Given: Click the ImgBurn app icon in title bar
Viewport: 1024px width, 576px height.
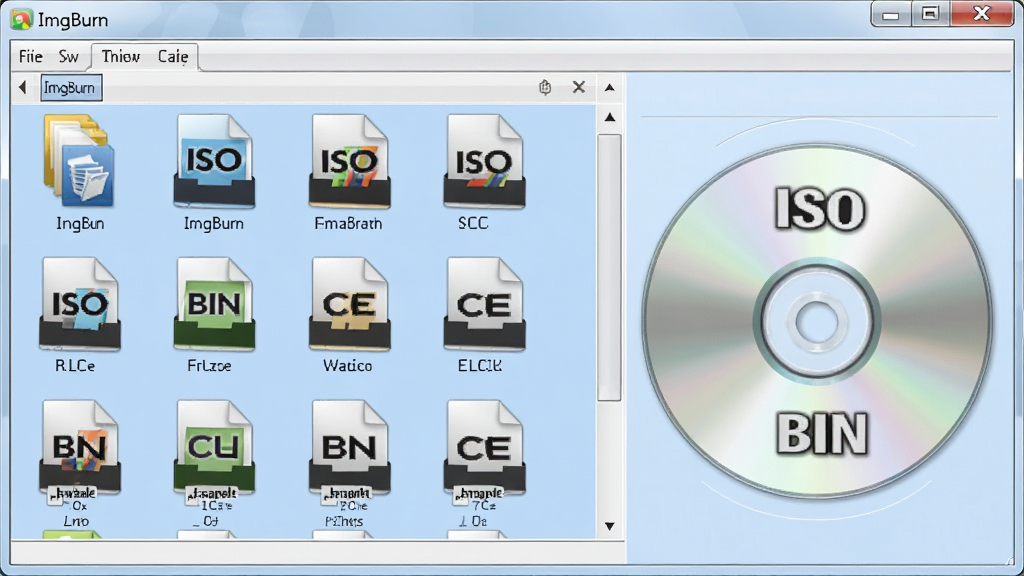Looking at the screenshot, I should [21, 20].
